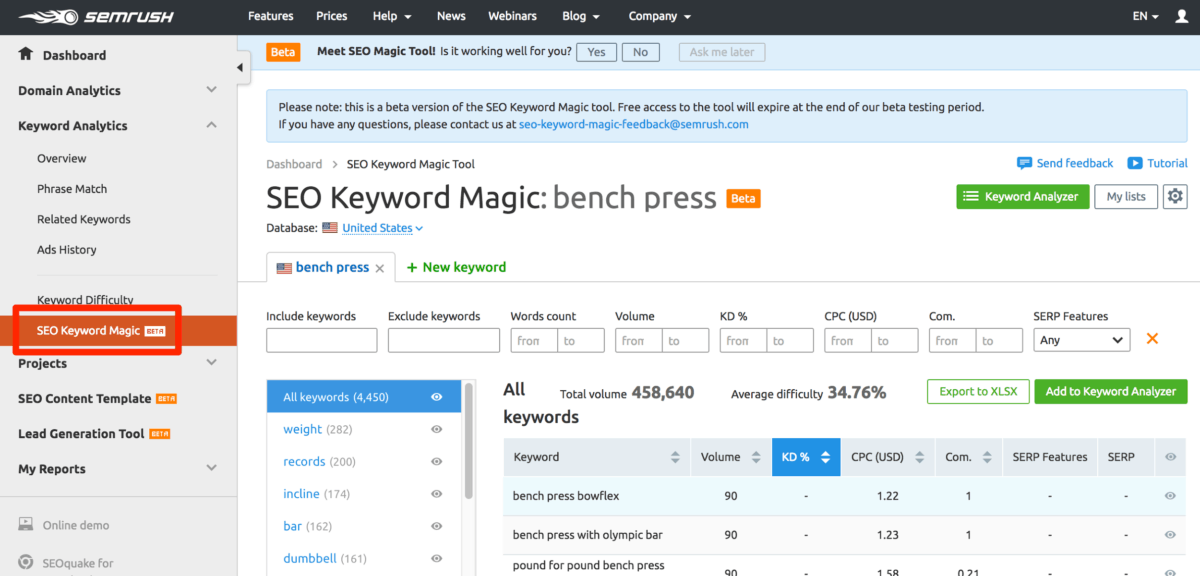Sort by the Com. column arrows
This screenshot has height=576, width=1200.
[x=986, y=457]
